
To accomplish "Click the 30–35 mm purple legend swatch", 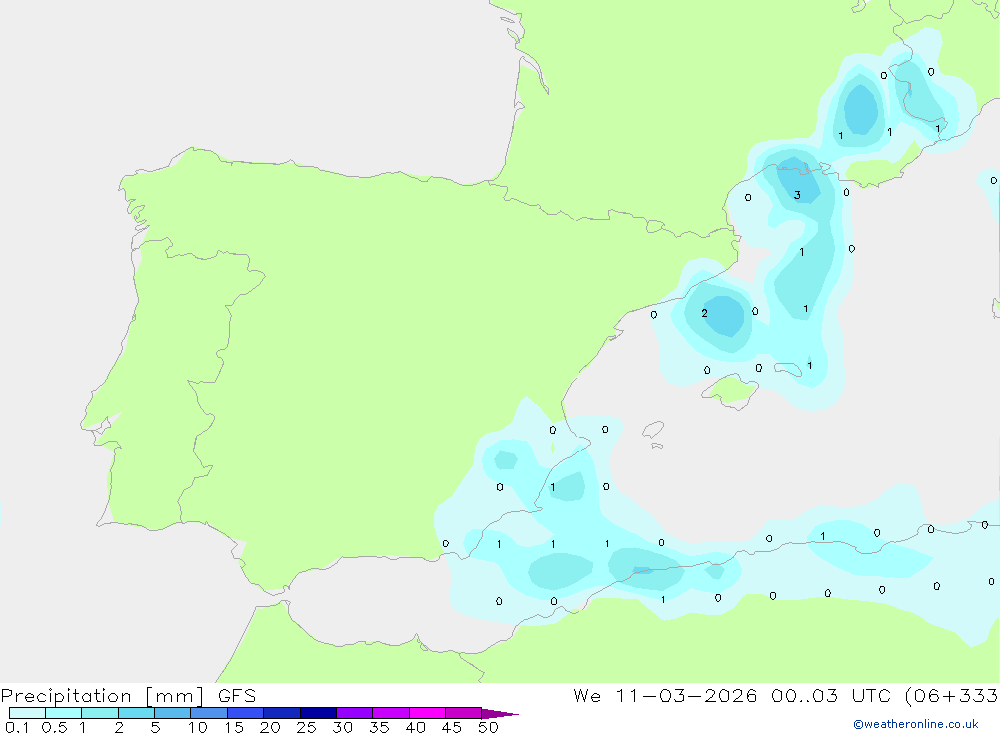I will (354, 713).
